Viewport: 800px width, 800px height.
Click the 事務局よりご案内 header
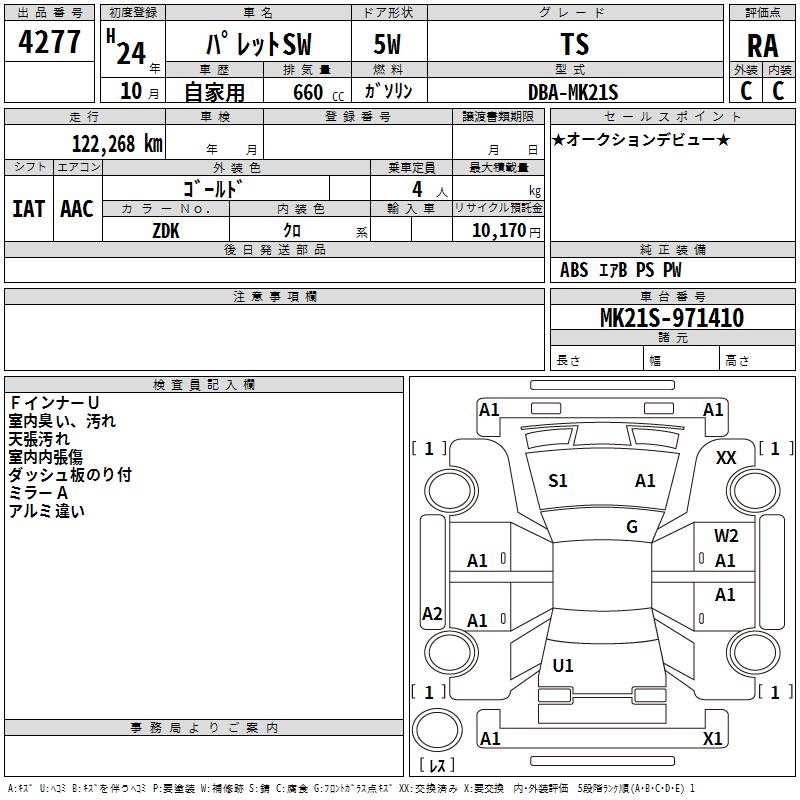pos(204,728)
